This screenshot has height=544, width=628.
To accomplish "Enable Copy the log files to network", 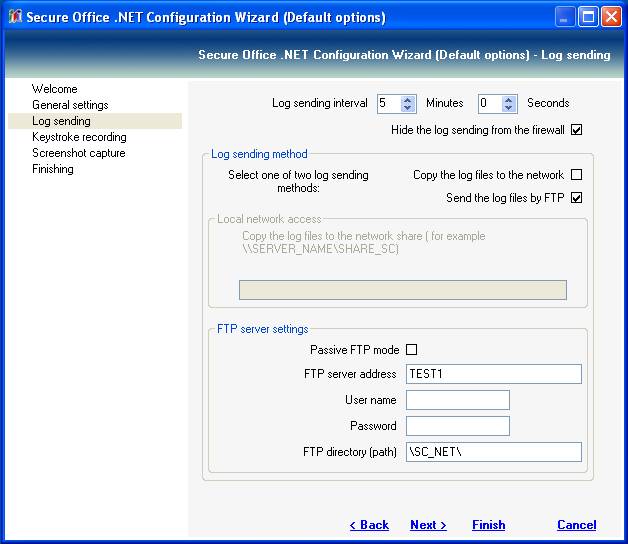I will [576, 175].
